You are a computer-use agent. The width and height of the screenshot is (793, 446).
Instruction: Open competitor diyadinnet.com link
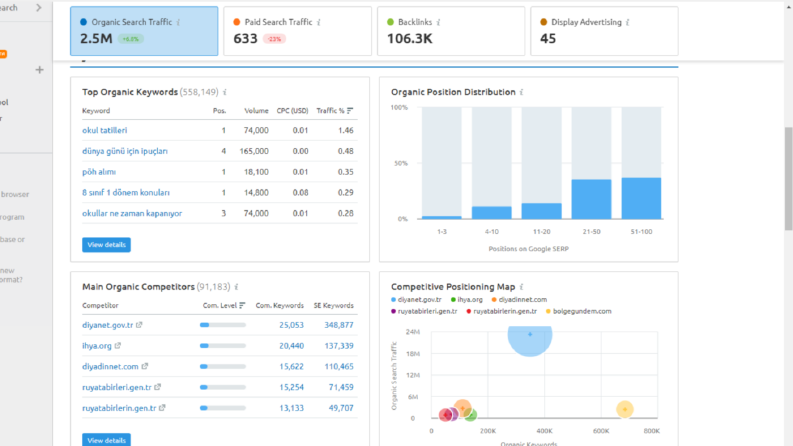[110, 367]
